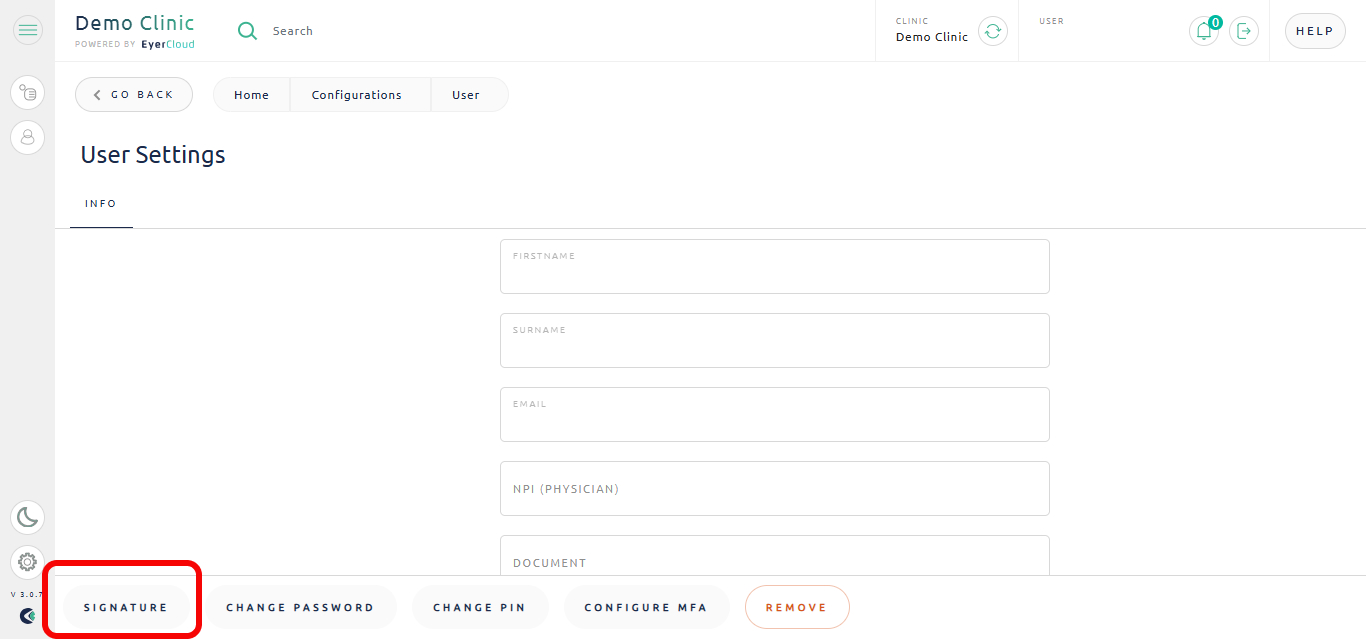Click the Go Back button
The height and width of the screenshot is (639, 1366).
[134, 94]
